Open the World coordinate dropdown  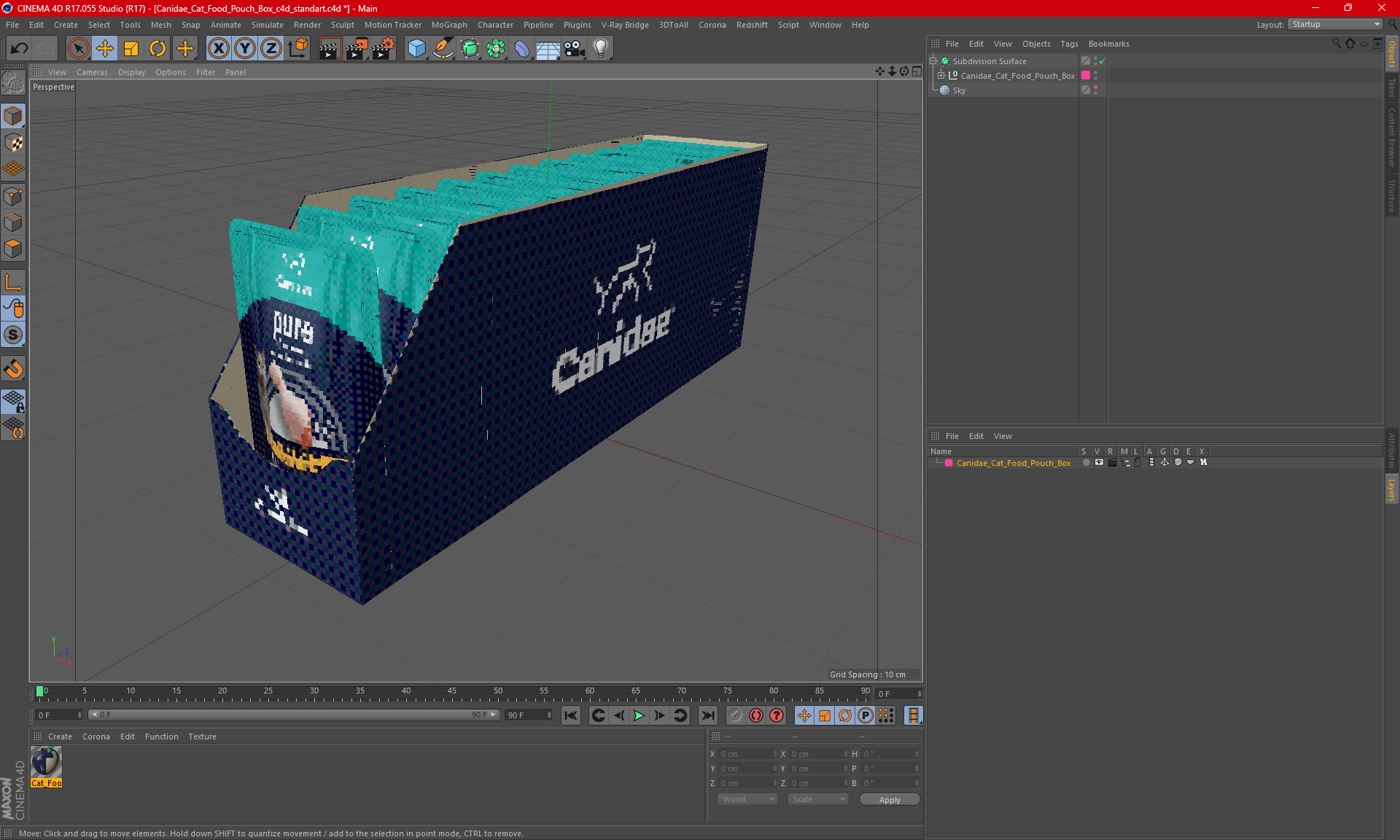pos(747,799)
